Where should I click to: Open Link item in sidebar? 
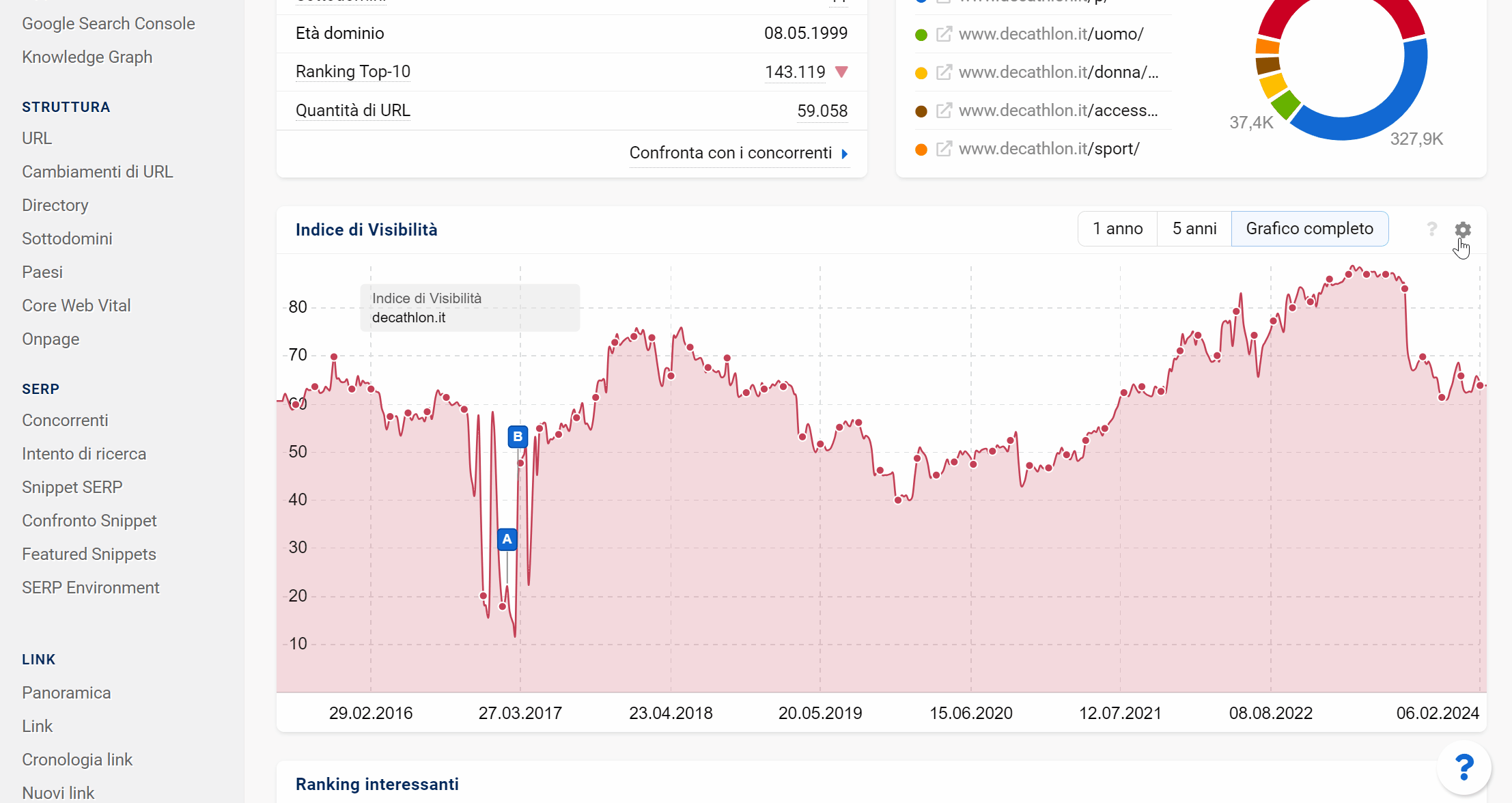click(x=38, y=727)
